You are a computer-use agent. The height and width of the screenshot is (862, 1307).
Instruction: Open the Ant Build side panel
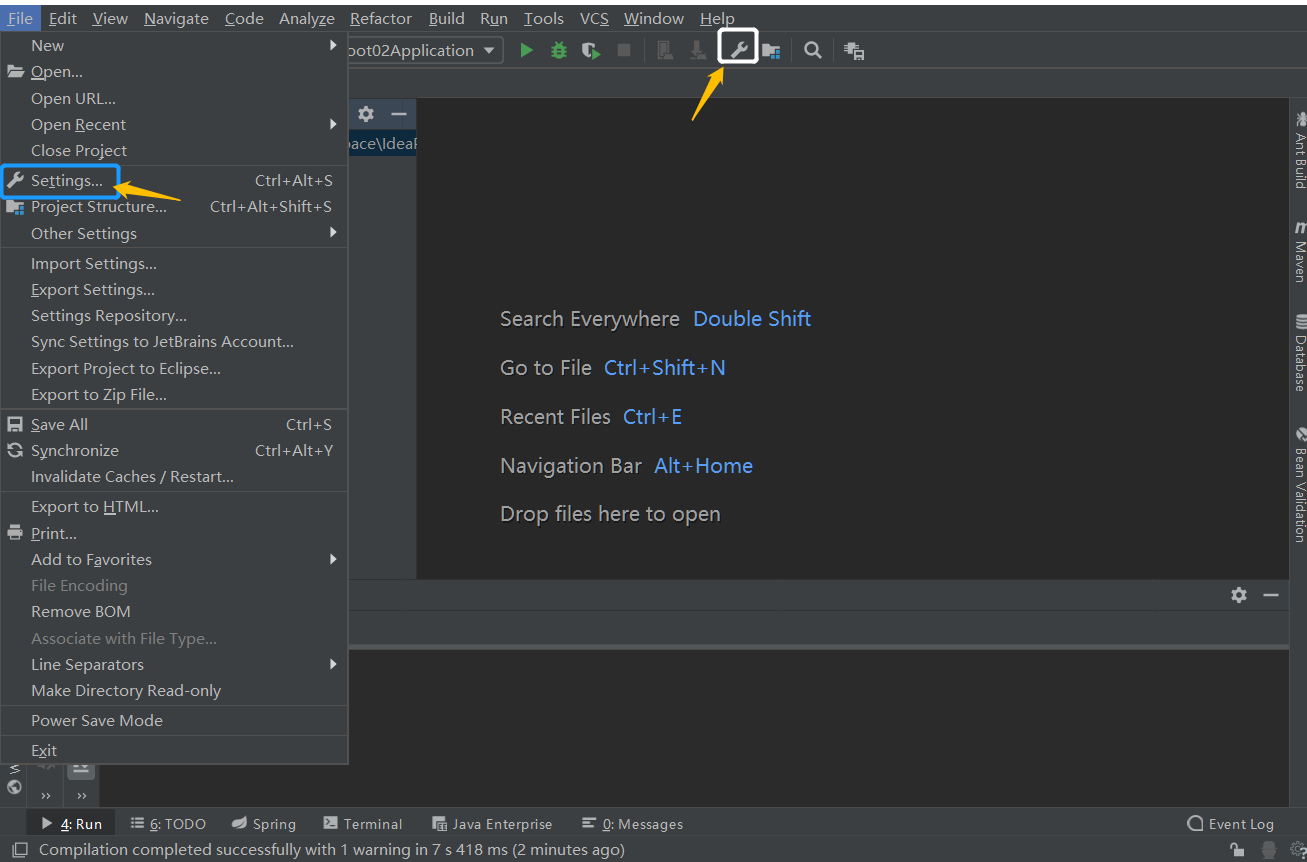point(1300,150)
